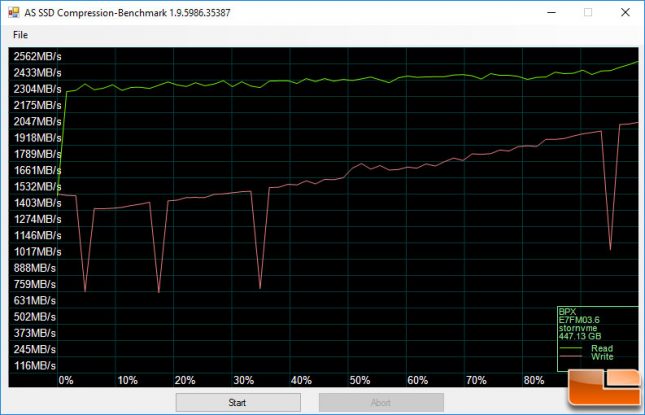Select the 888MB/s axis label
The height and width of the screenshot is (415, 645).
35,268
